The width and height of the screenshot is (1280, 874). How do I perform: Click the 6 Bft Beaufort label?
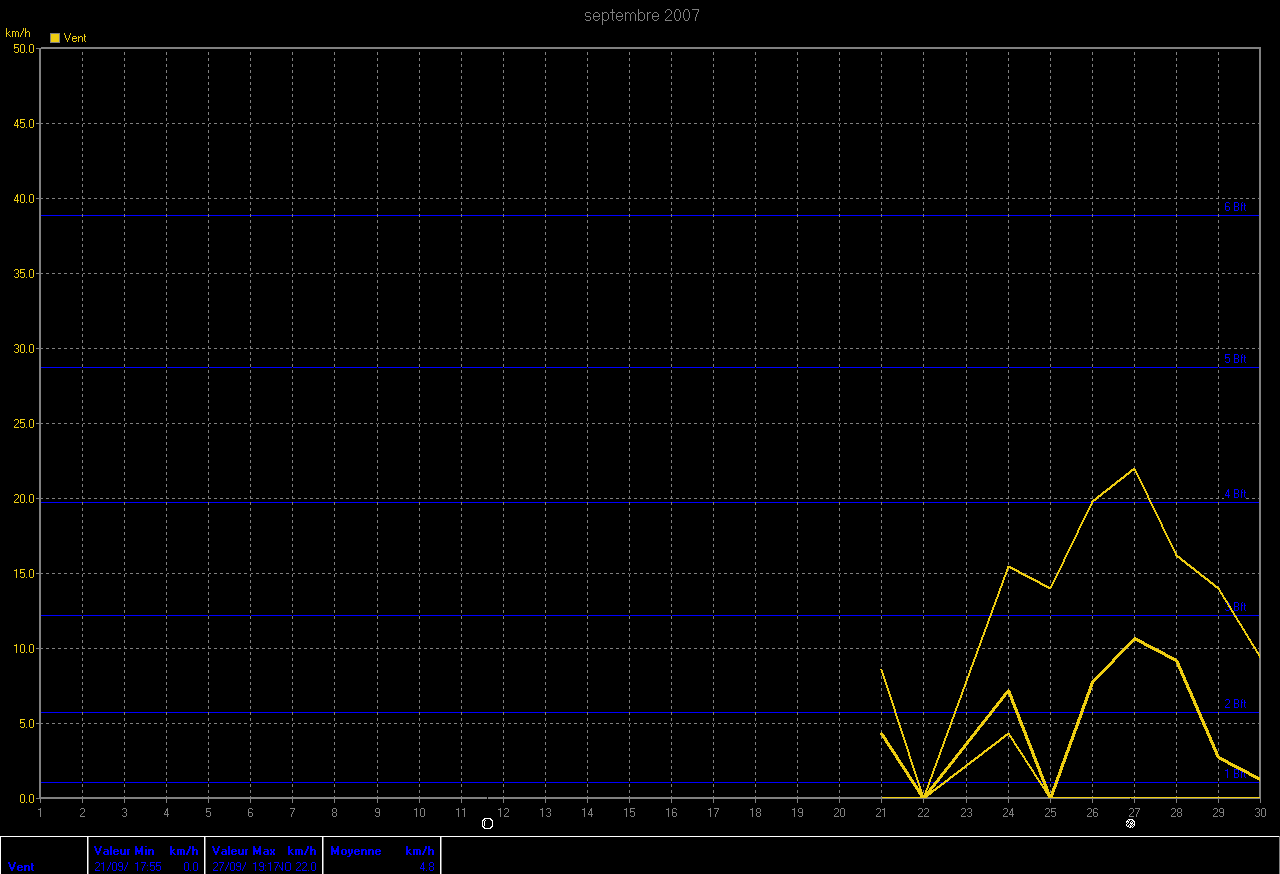click(x=1236, y=207)
